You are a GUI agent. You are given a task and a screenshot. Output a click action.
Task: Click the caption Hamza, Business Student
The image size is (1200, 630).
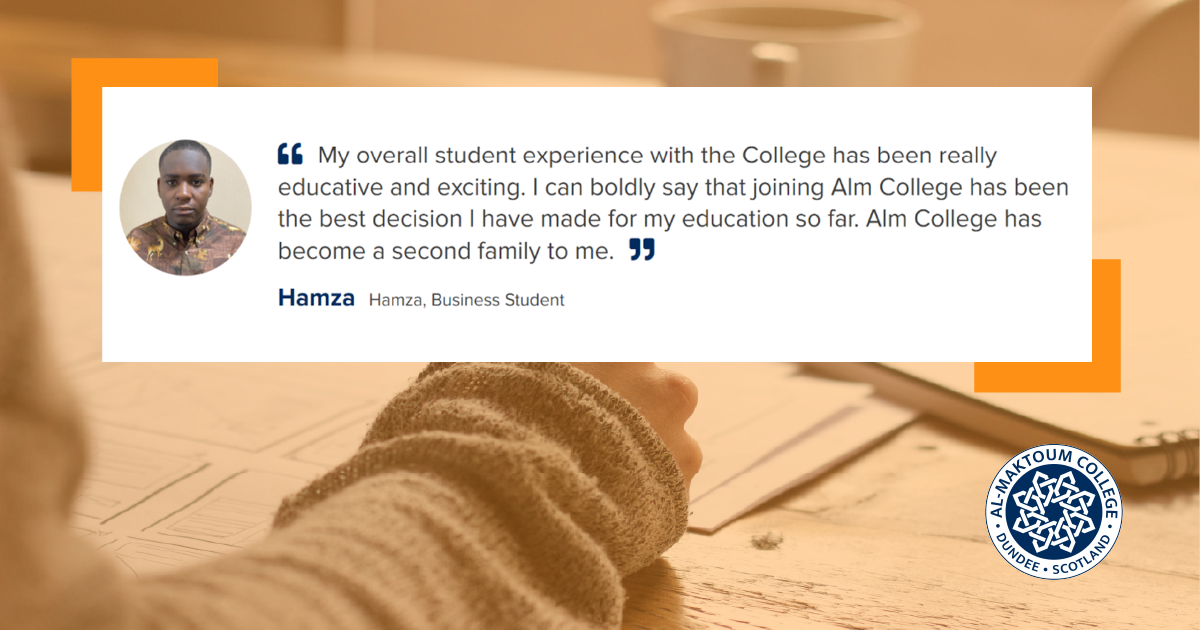[x=467, y=300]
